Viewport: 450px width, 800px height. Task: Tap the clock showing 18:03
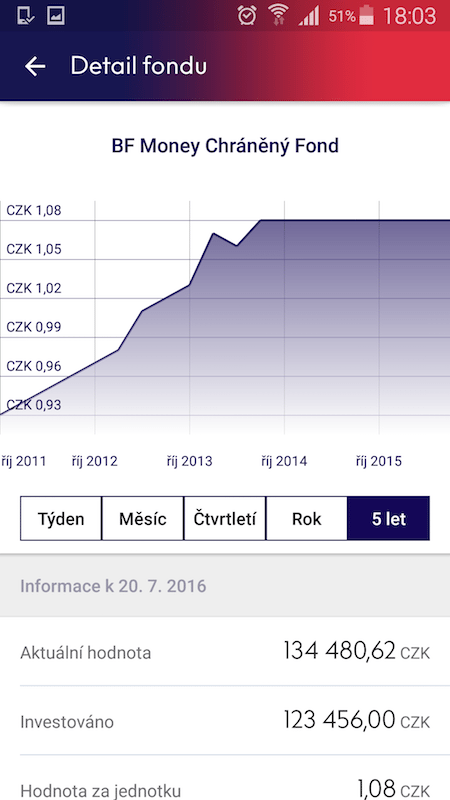[410, 16]
